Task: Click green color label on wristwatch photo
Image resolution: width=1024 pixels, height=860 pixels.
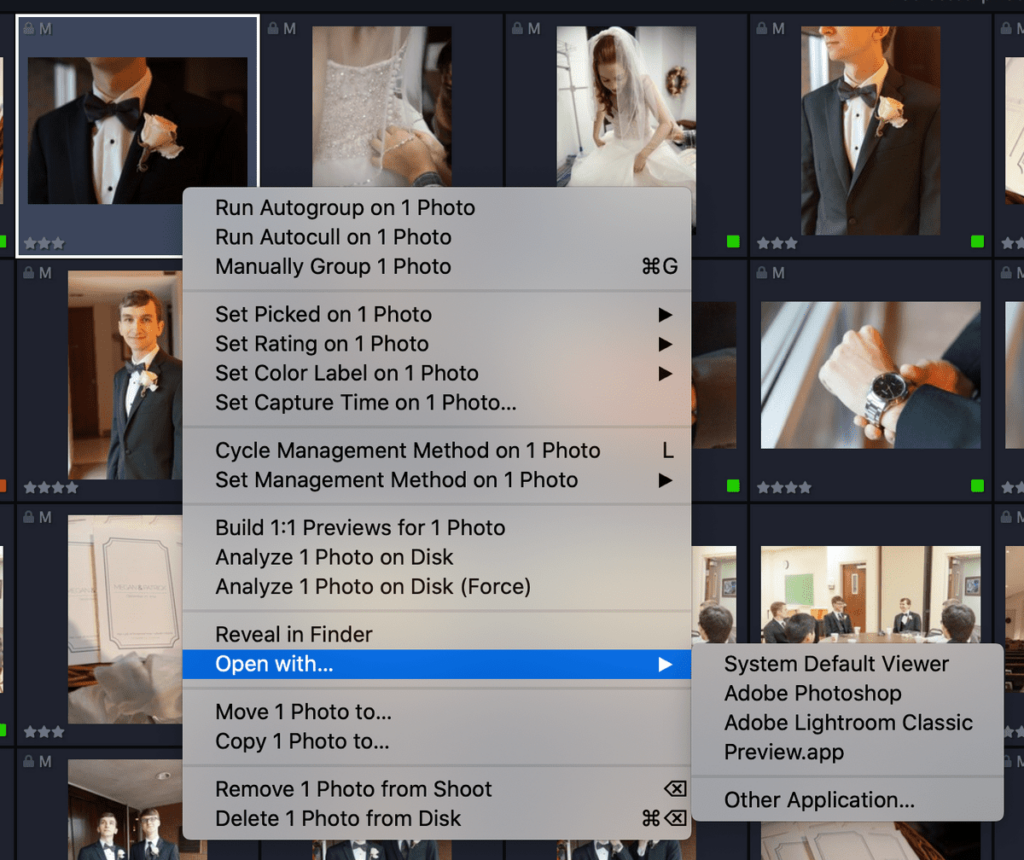Action: click(978, 486)
